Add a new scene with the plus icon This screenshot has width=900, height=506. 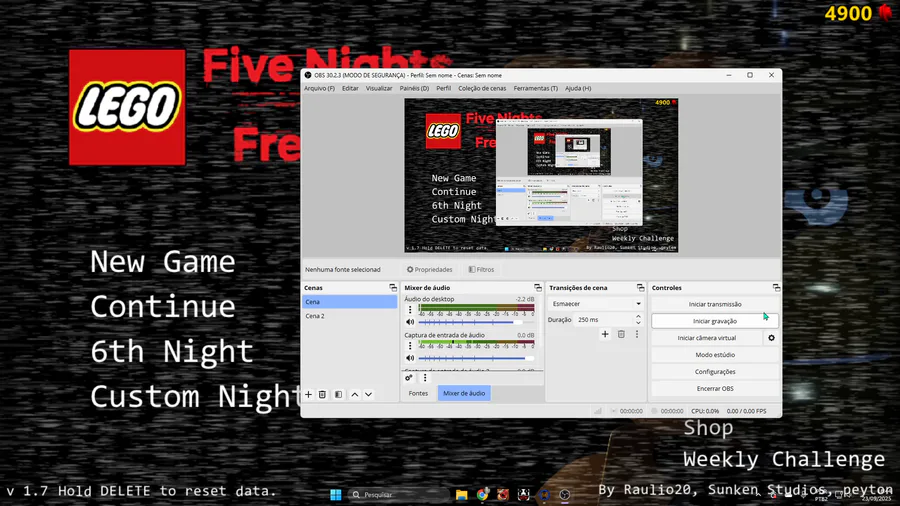[x=308, y=395]
